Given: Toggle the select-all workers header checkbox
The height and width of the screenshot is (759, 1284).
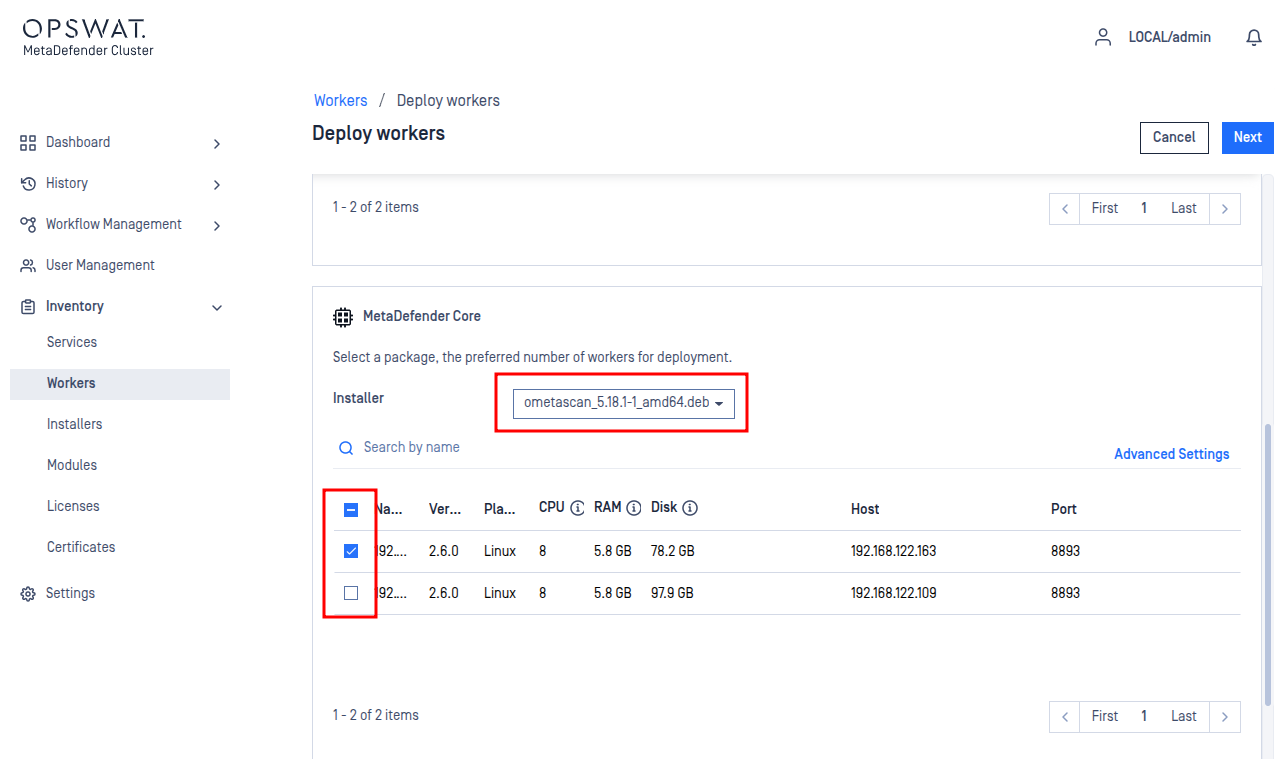Looking at the screenshot, I should tap(351, 510).
